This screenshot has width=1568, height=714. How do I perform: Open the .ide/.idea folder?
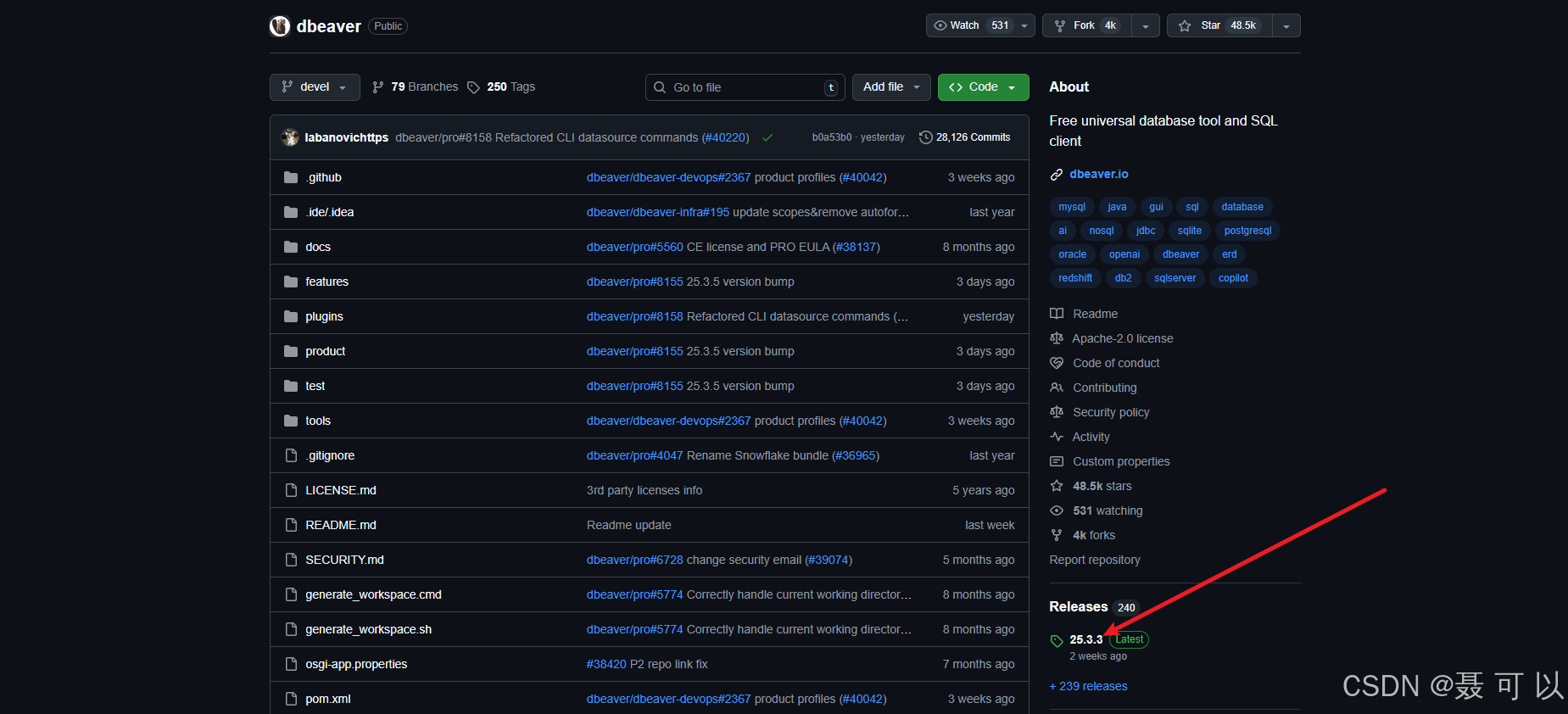(330, 212)
